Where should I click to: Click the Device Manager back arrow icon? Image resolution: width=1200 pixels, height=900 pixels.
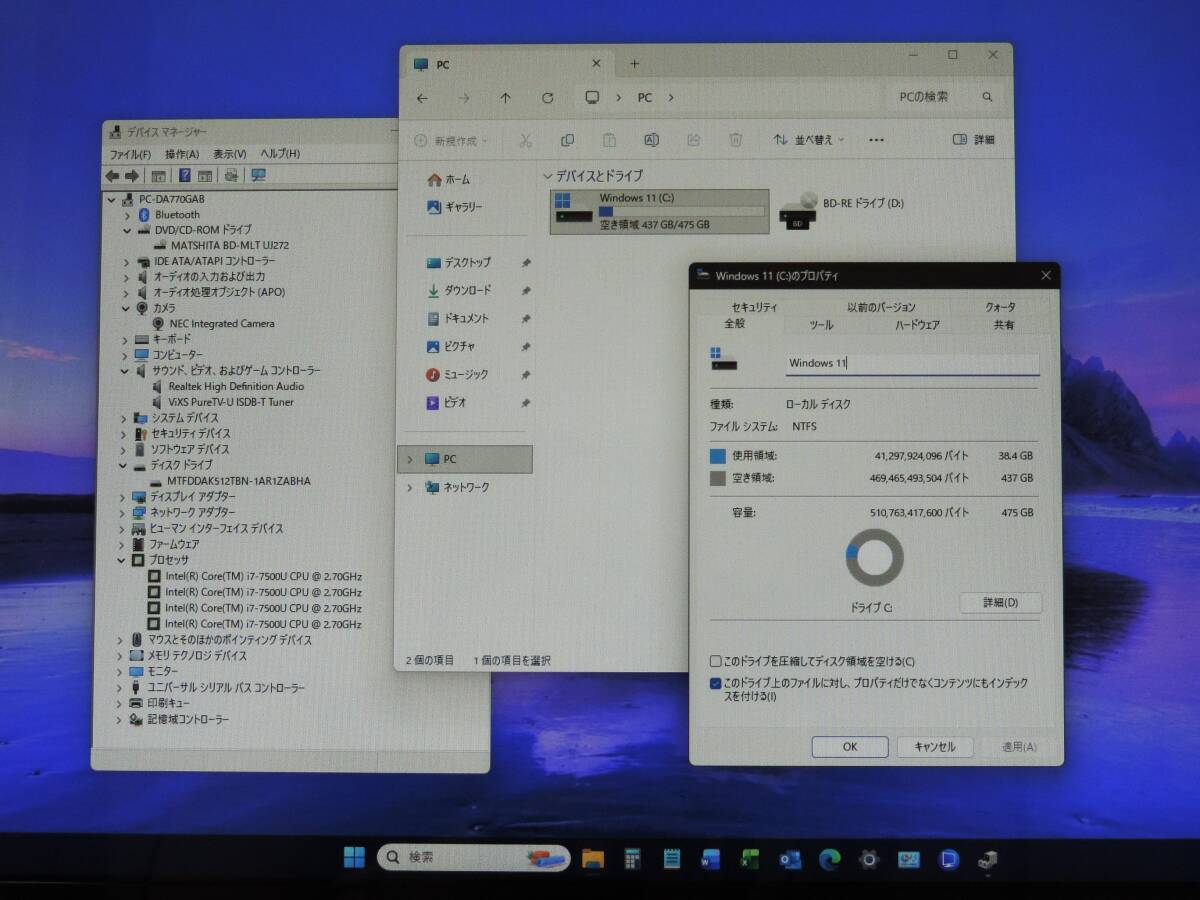tap(112, 176)
